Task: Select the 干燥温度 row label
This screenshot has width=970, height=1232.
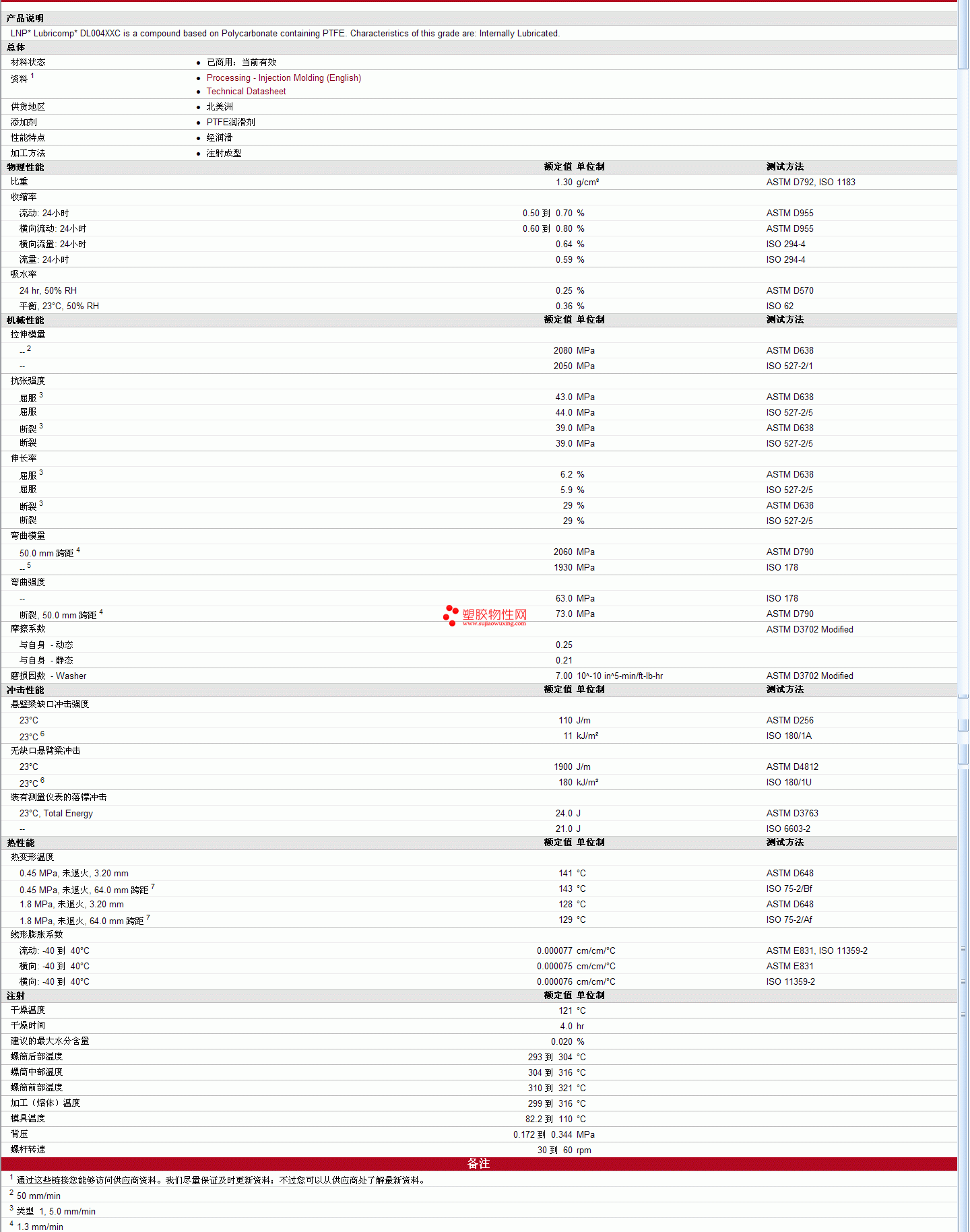Action: tap(28, 1010)
